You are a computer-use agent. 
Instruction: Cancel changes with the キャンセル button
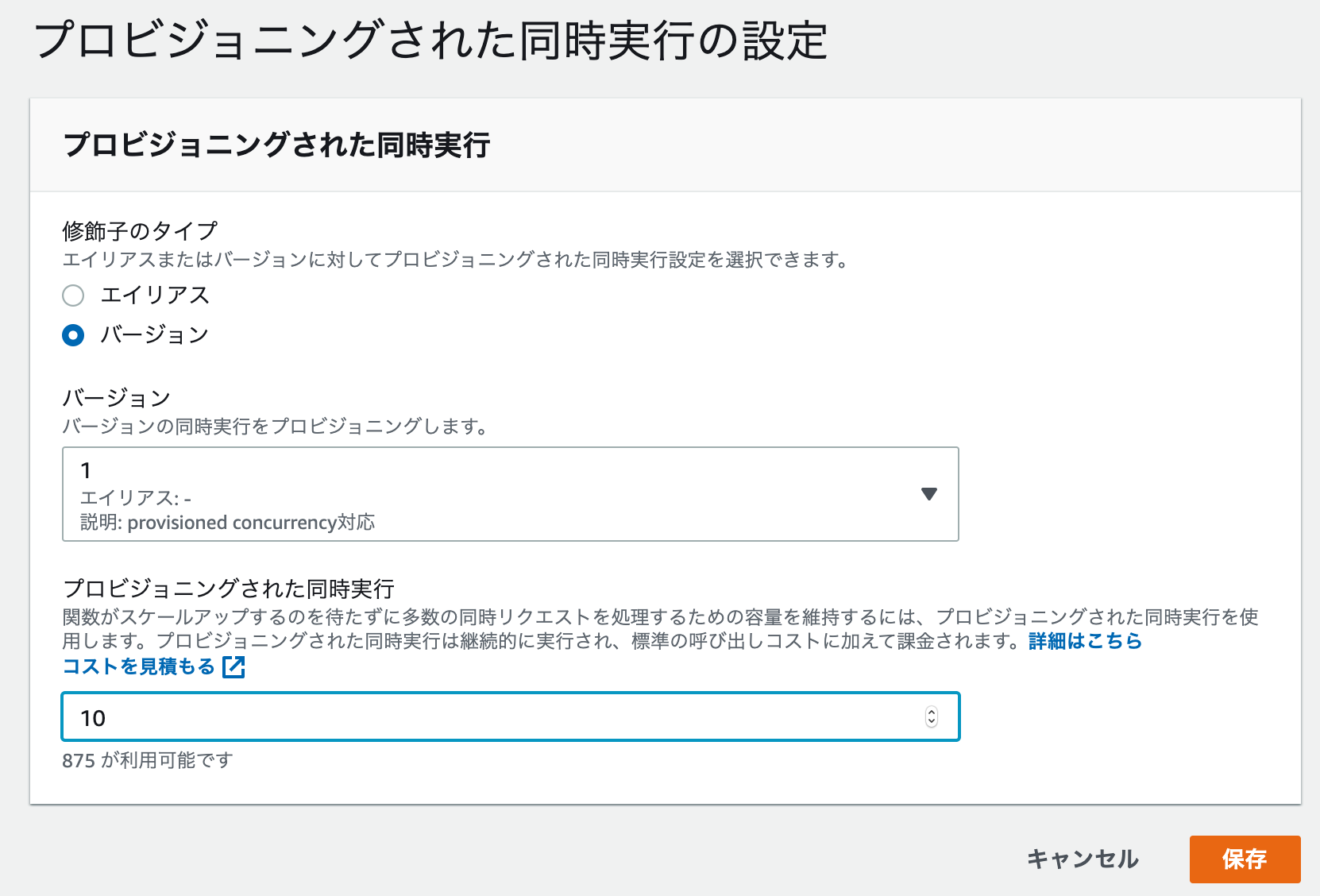(1083, 859)
